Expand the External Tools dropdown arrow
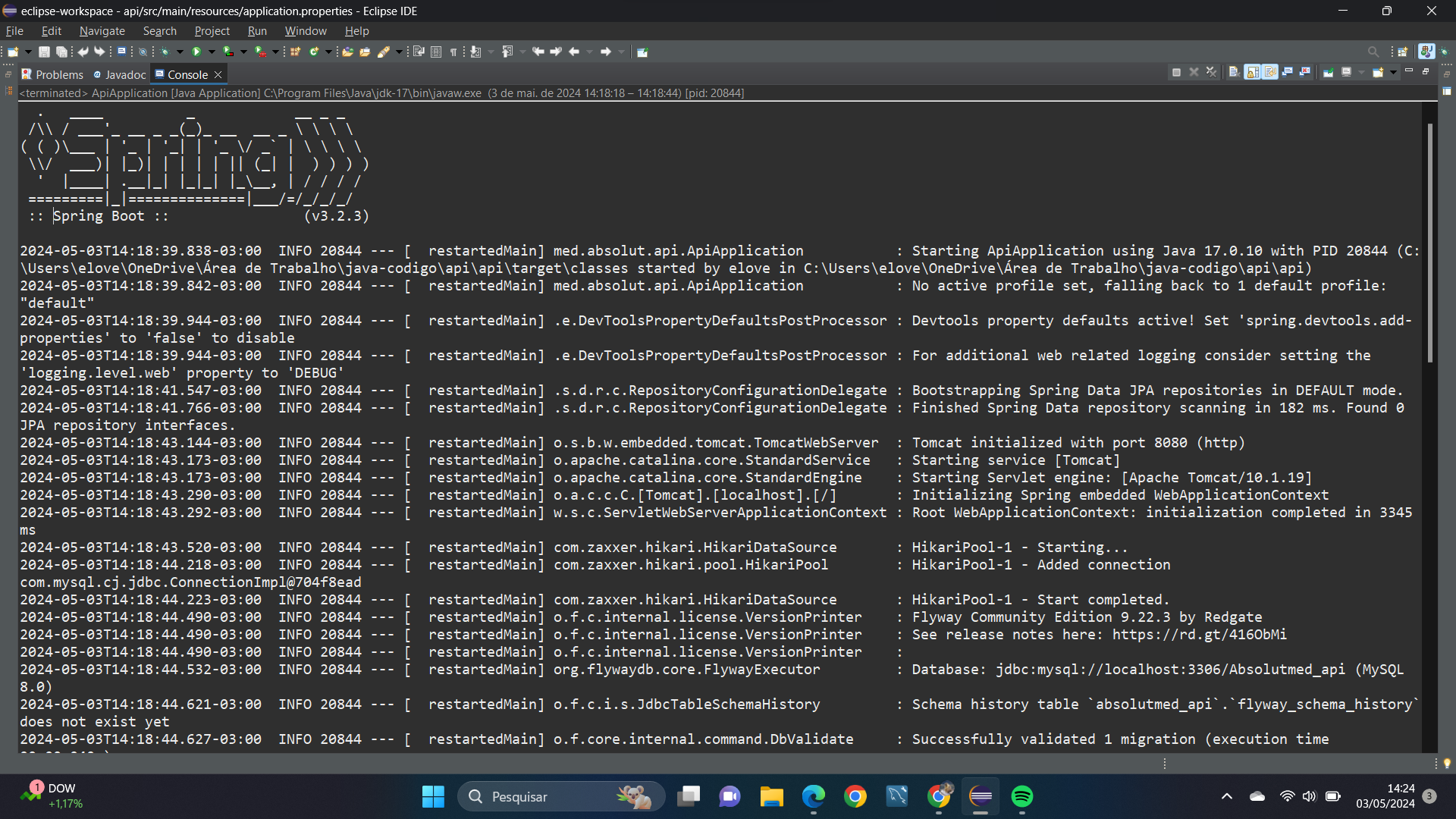 [x=275, y=52]
